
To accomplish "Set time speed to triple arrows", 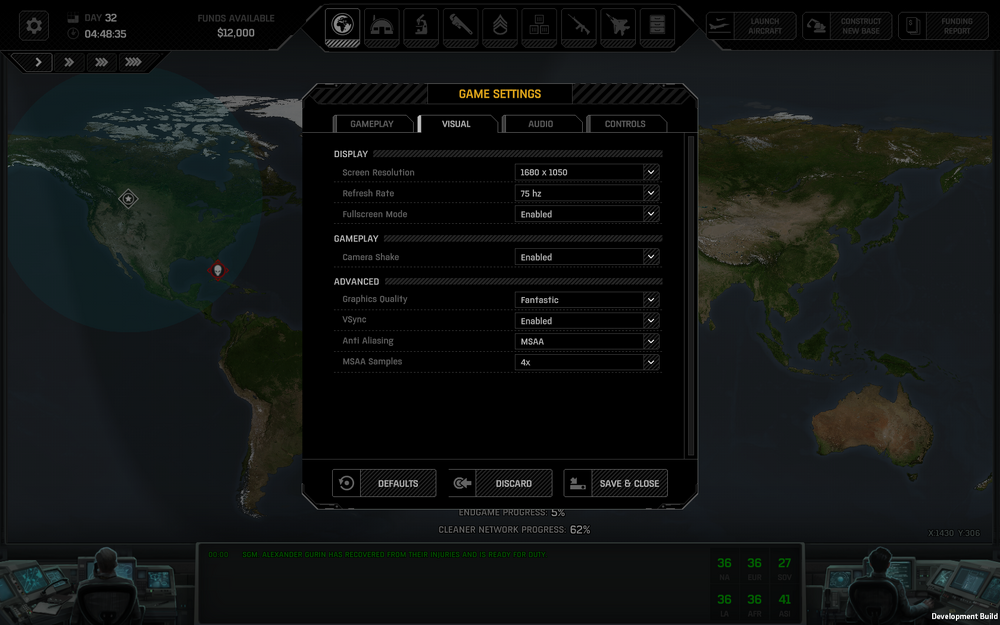I will (101, 62).
